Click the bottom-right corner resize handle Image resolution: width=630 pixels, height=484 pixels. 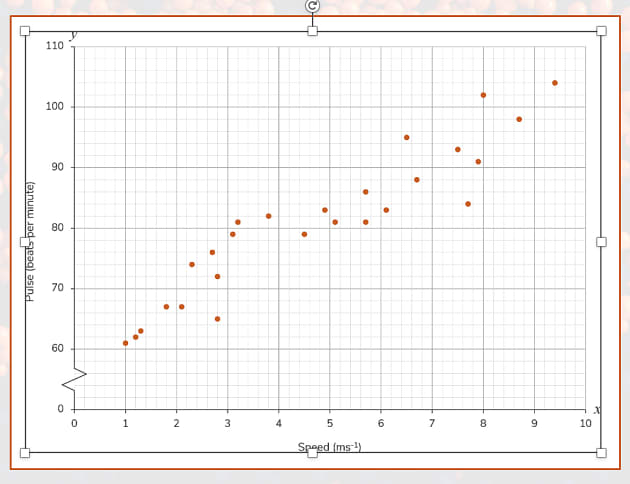601,453
